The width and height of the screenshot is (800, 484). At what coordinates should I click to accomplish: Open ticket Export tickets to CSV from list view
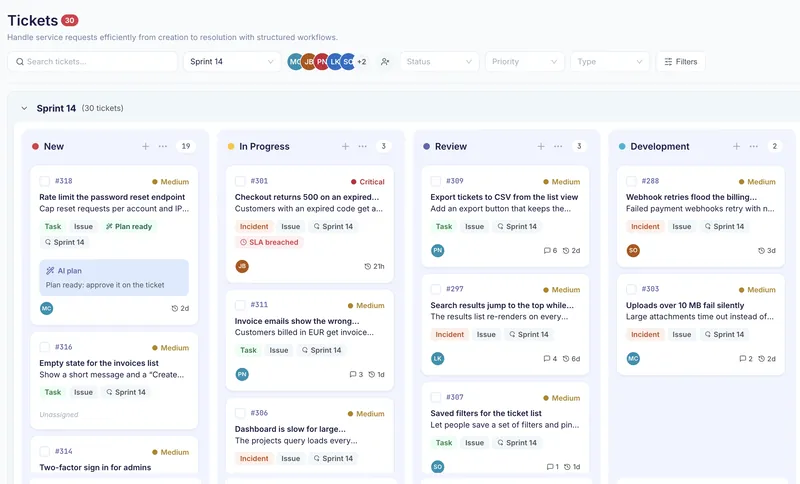504,197
